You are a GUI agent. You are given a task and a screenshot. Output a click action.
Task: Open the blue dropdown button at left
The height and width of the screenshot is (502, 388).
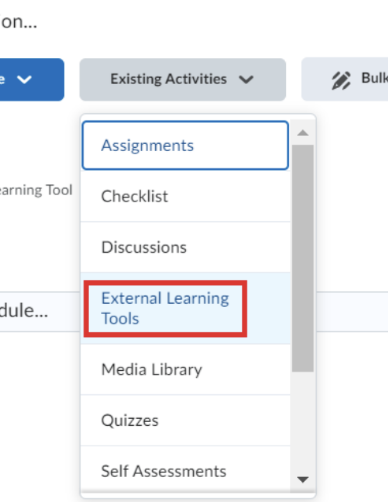click(32, 80)
